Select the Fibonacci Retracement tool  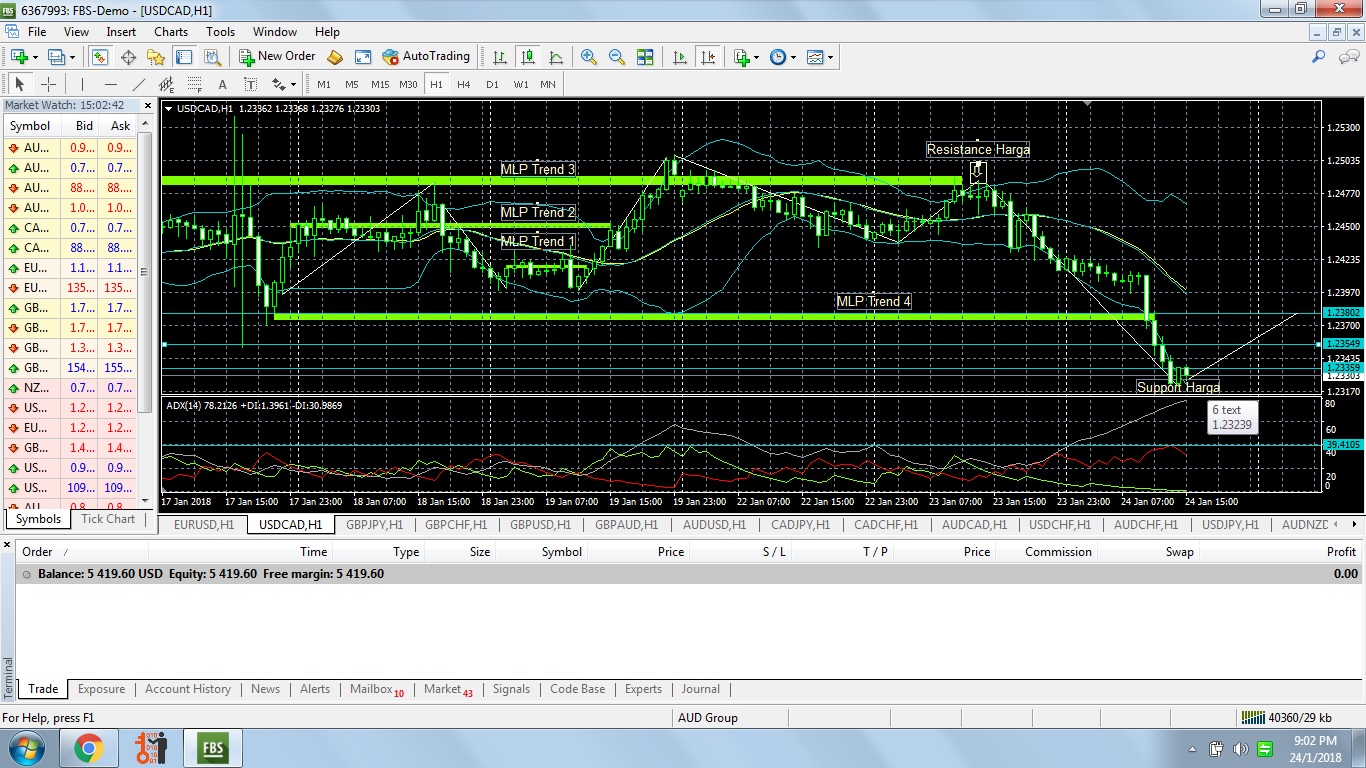pos(194,85)
